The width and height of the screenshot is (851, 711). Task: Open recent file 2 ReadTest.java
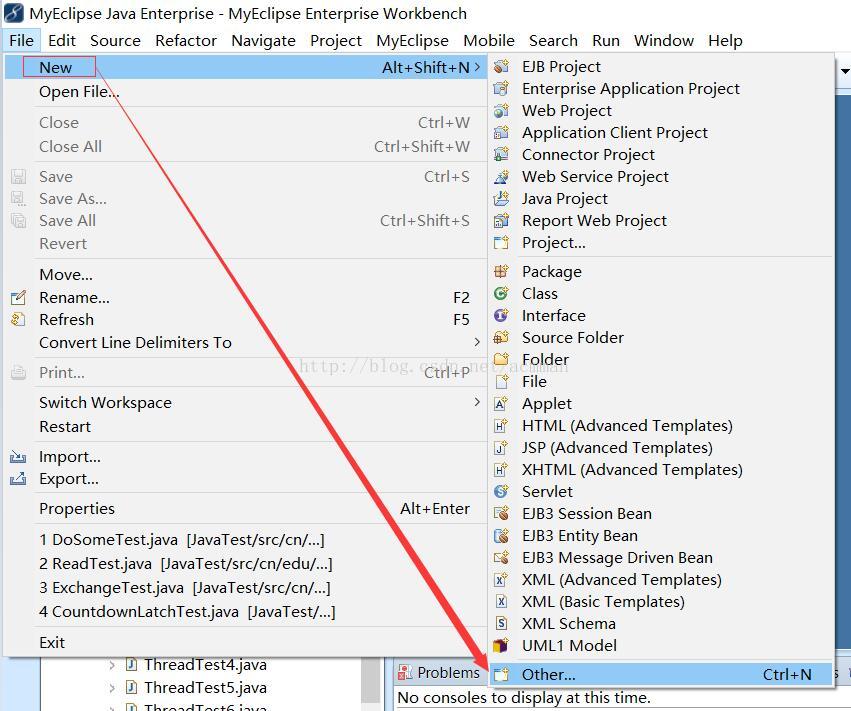point(246,563)
